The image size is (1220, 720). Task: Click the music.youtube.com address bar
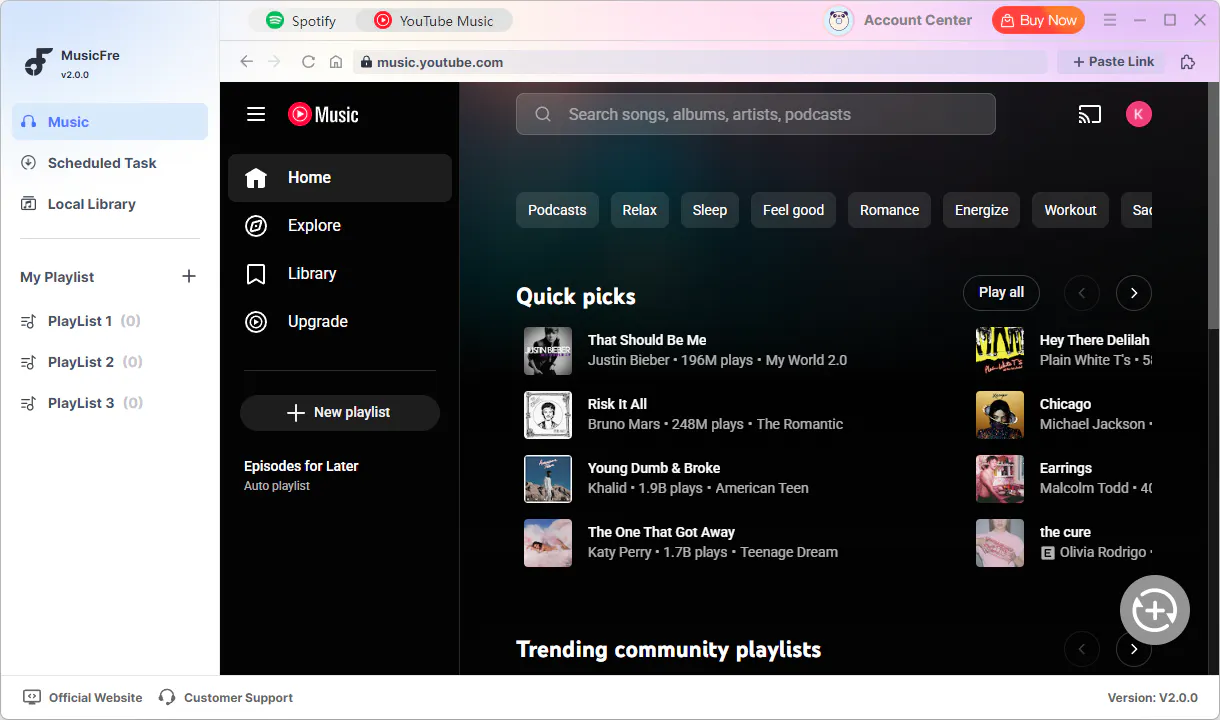pyautogui.click(x=700, y=62)
